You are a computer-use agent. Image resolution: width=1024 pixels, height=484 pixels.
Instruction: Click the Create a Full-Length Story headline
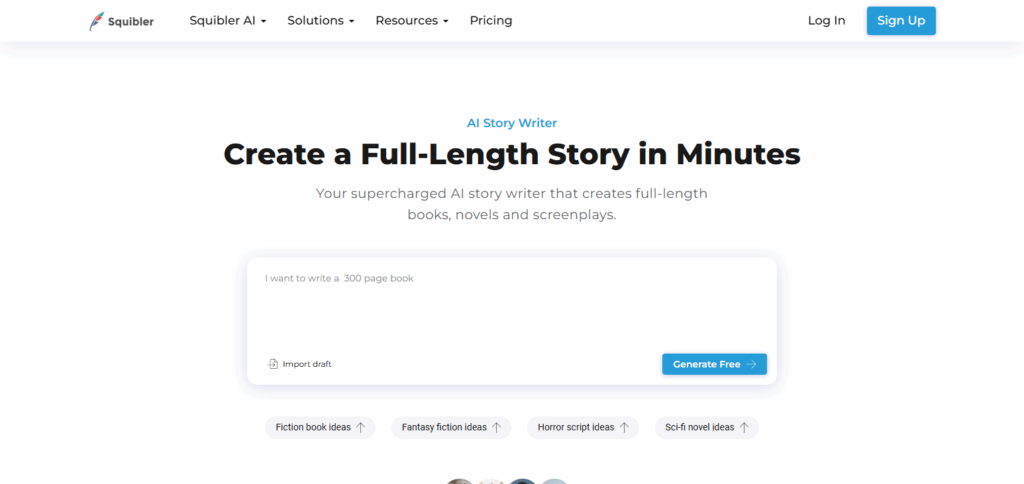[x=512, y=154]
